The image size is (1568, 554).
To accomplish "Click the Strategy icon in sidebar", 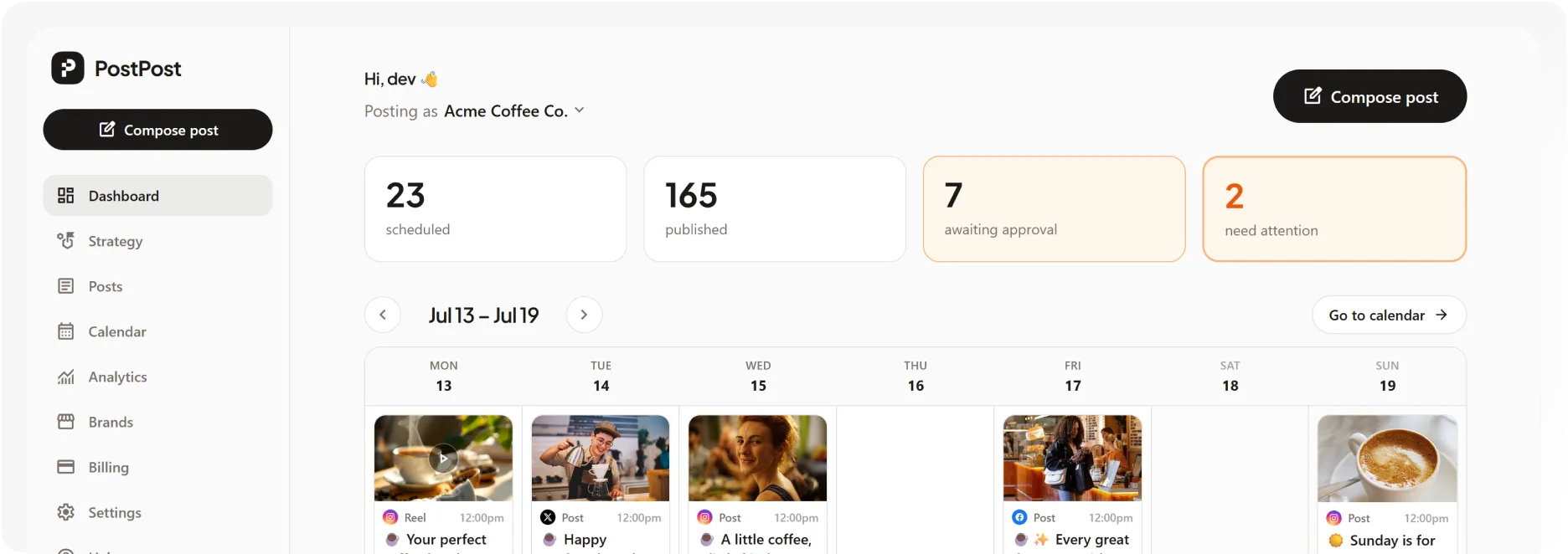I will 65,240.
